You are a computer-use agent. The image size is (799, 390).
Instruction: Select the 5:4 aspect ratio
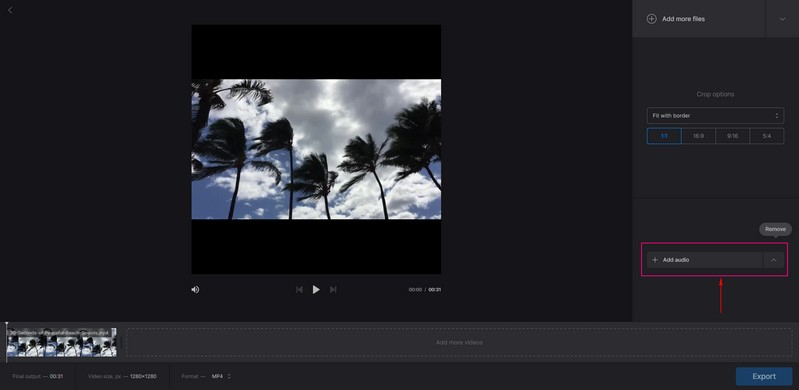pyautogui.click(x=766, y=136)
